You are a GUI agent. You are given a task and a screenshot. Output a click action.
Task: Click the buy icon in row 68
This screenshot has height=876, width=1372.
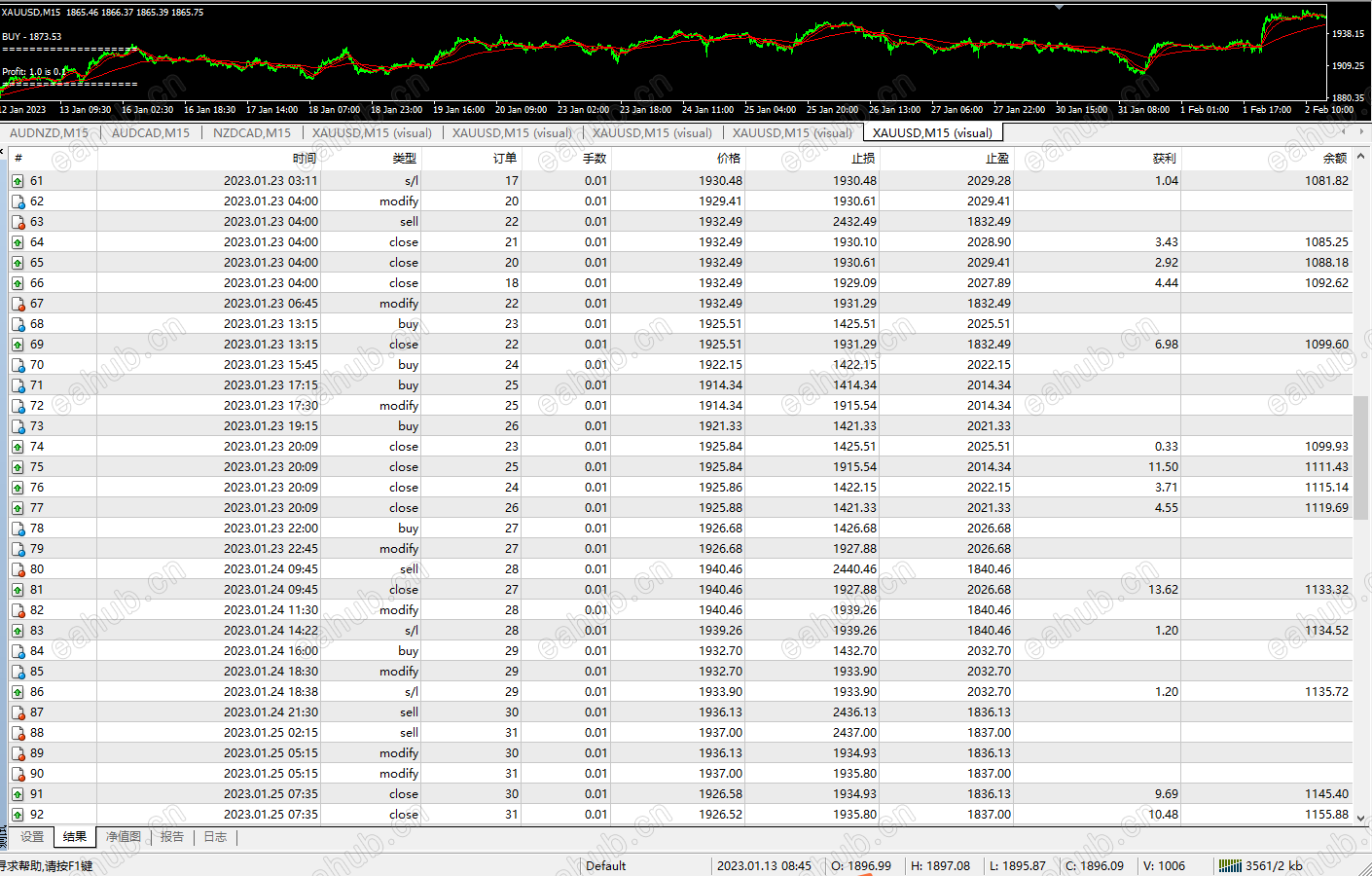tap(18, 324)
